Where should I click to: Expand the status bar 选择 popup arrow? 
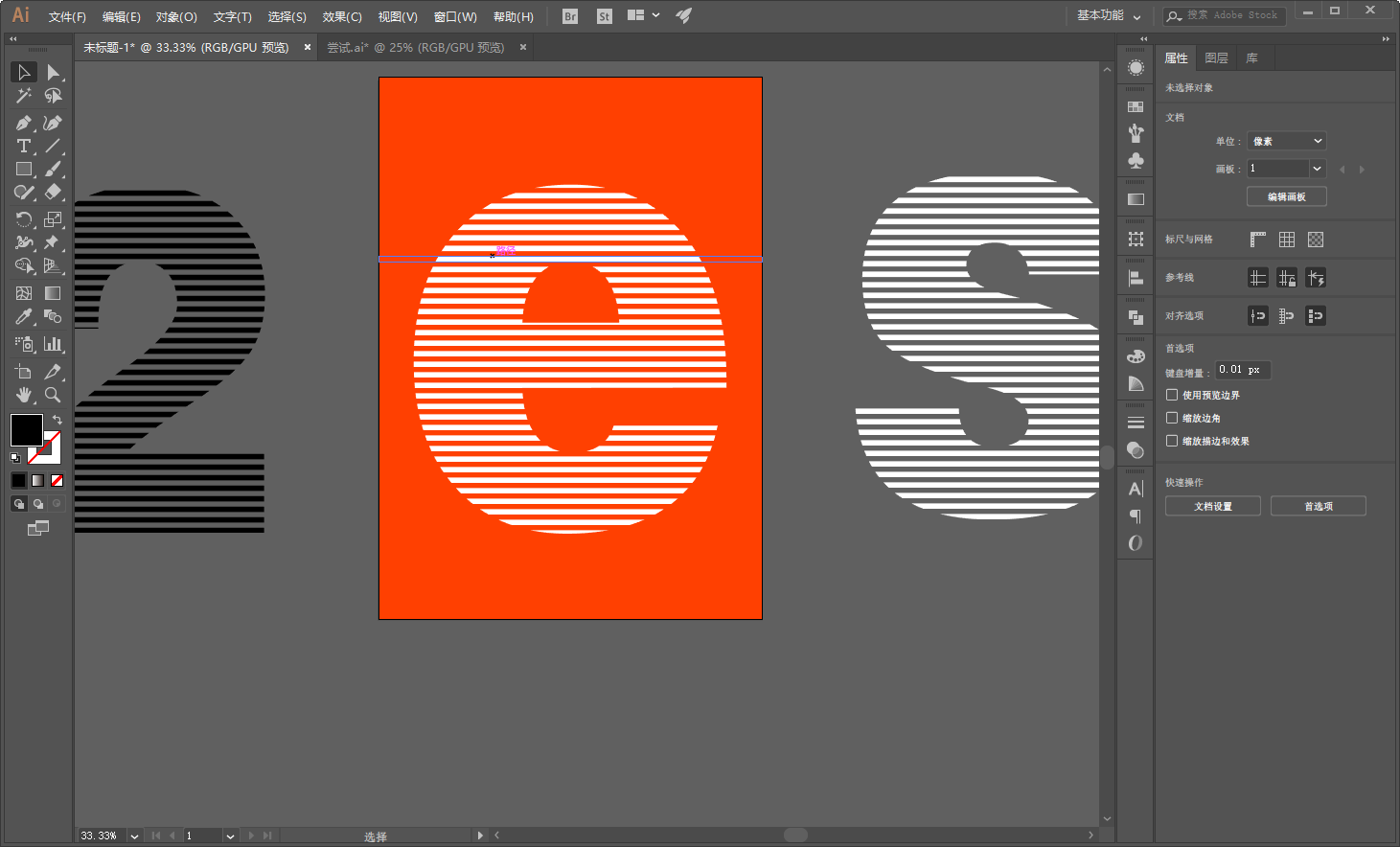[480, 836]
